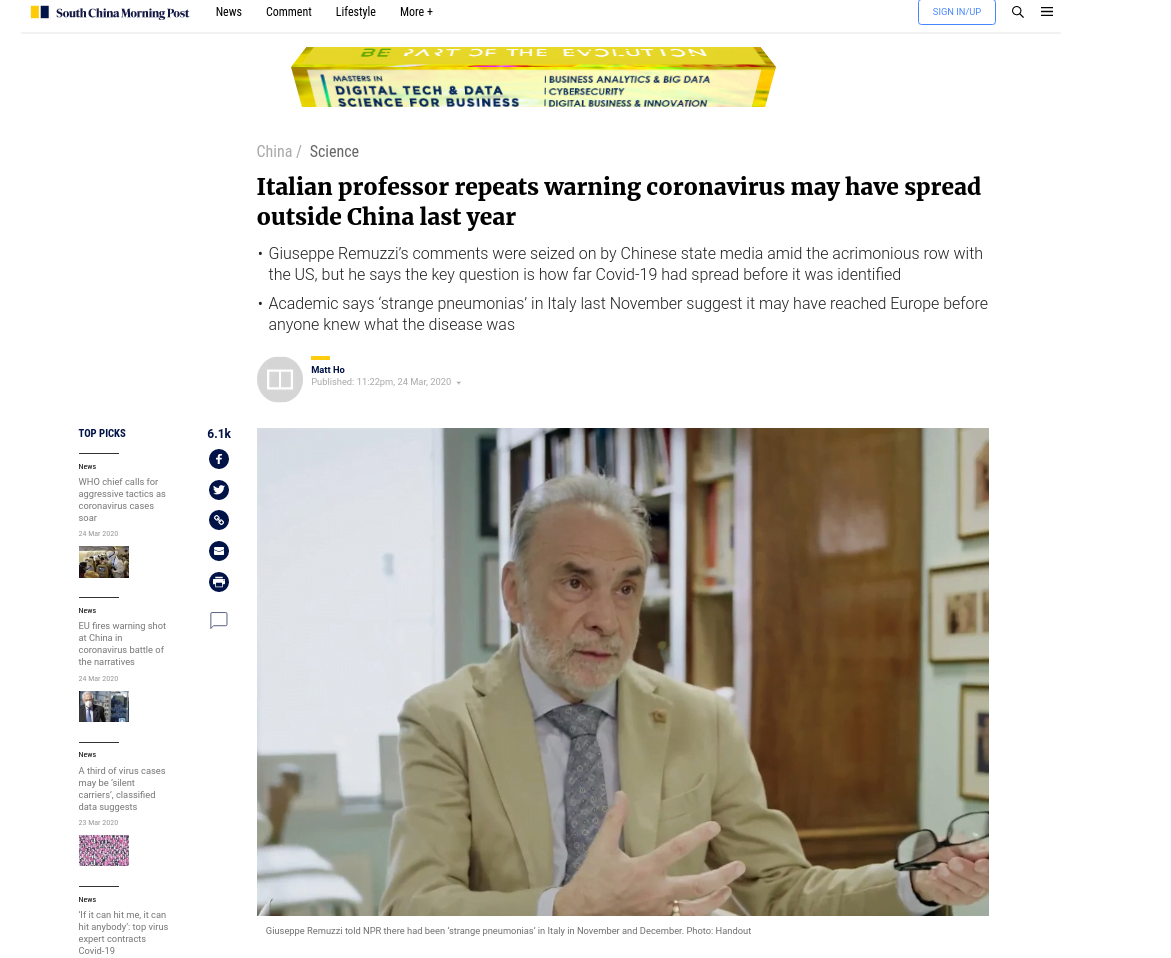The height and width of the screenshot is (958, 1171).
Task: Copy article link icon
Action: point(219,520)
